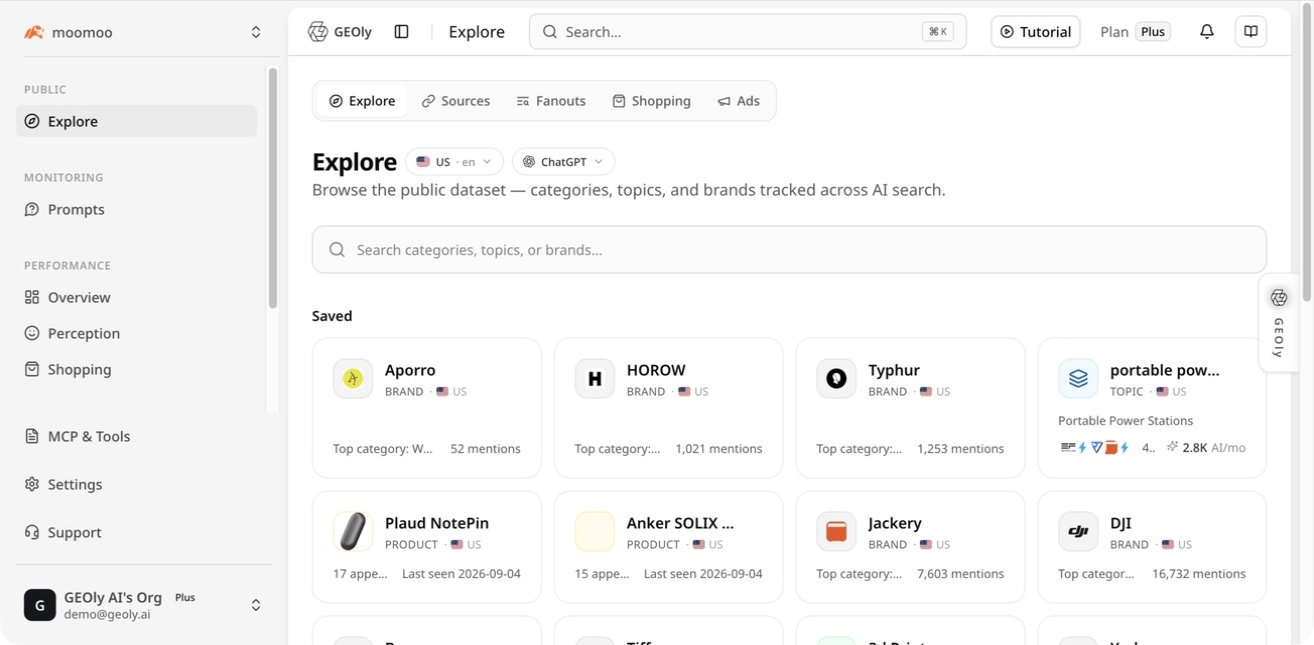
Task: Open notifications bell
Action: [x=1207, y=32]
